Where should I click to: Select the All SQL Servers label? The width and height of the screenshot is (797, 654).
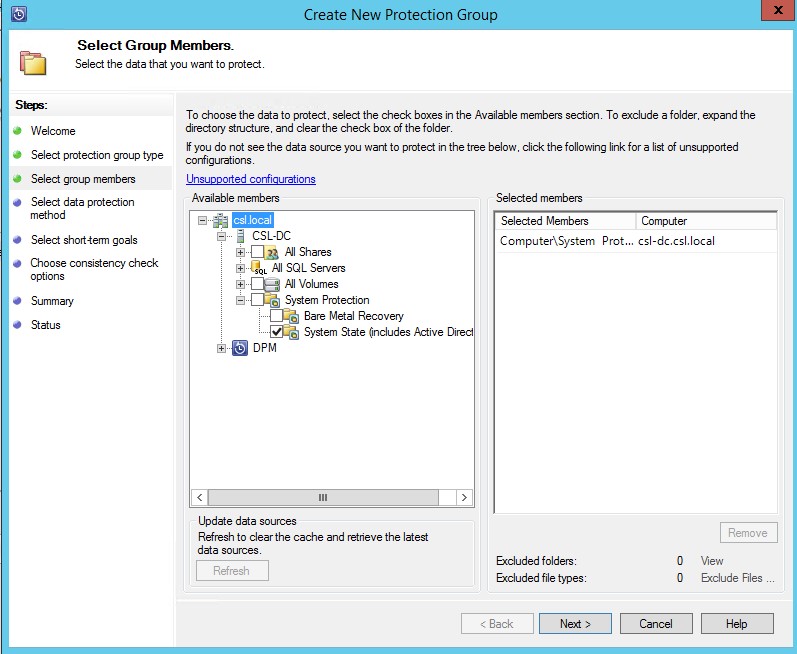(309, 268)
